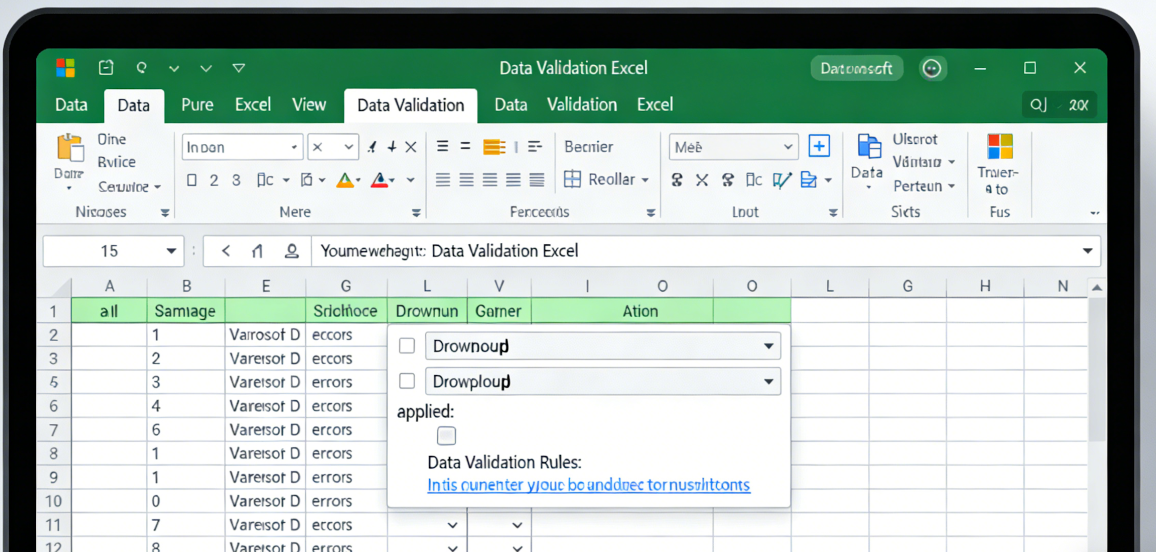Expand the Drowploup dropdown list
1156x552 pixels.
[x=768, y=381]
